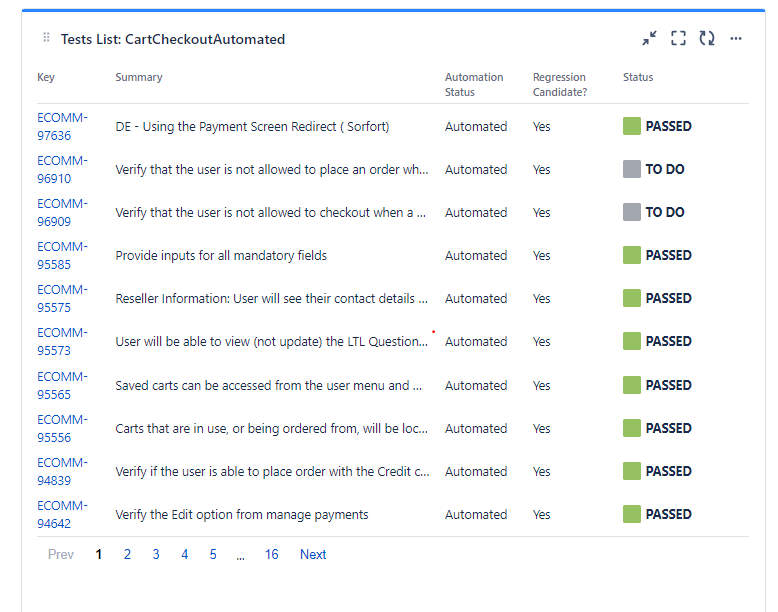
Task: Click the Status column header
Action: pos(638,77)
